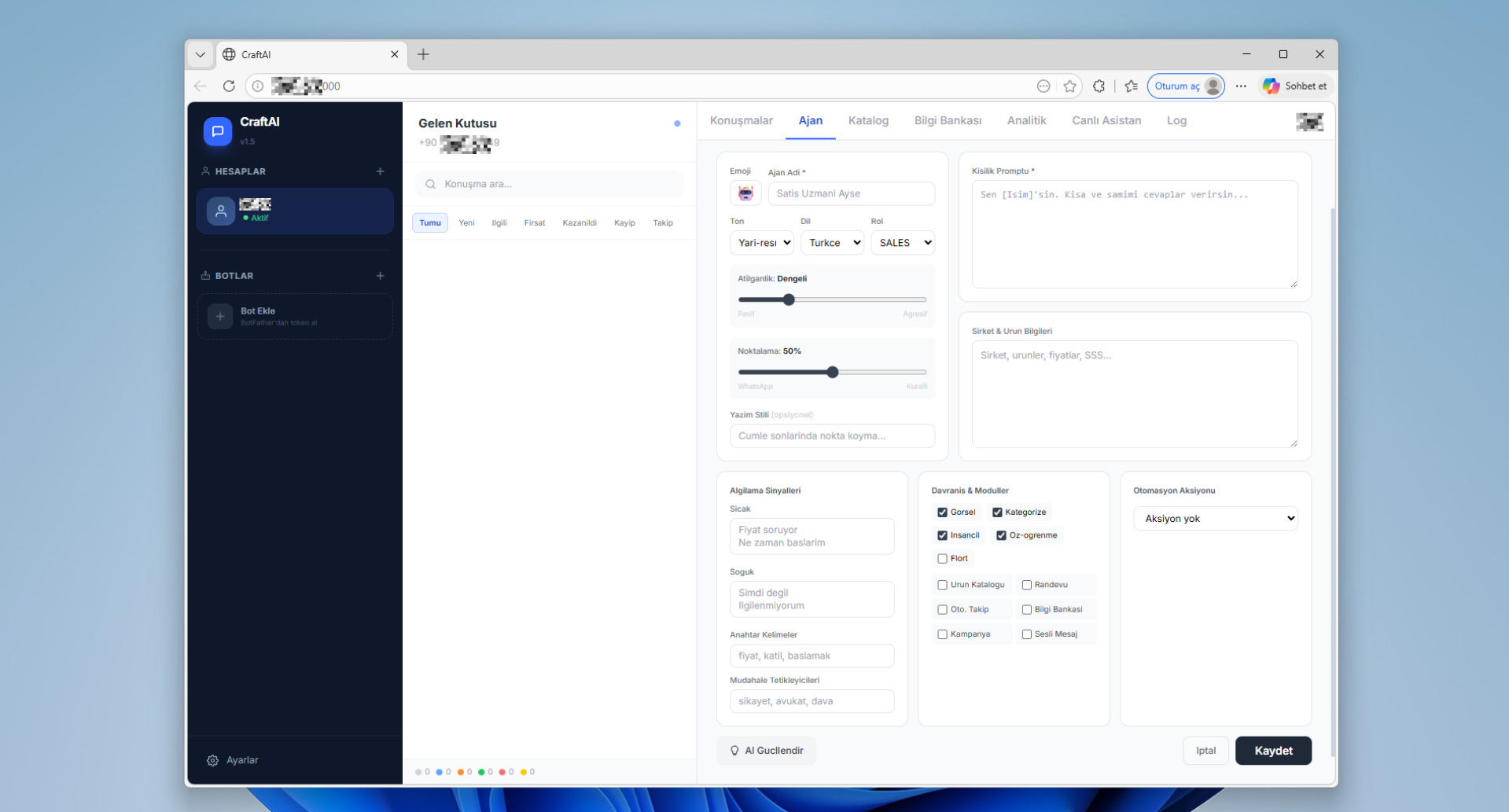Enable the Flort module checkbox
Screen dimensions: 1509x812
(x=942, y=559)
